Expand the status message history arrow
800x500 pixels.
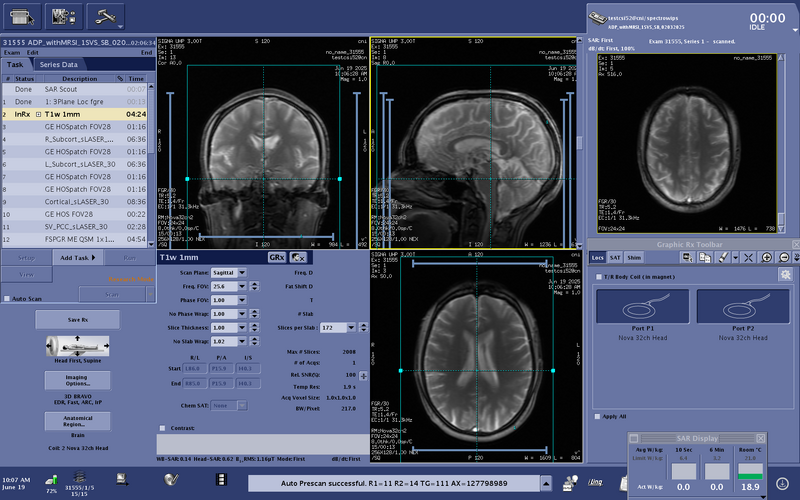click(546, 483)
